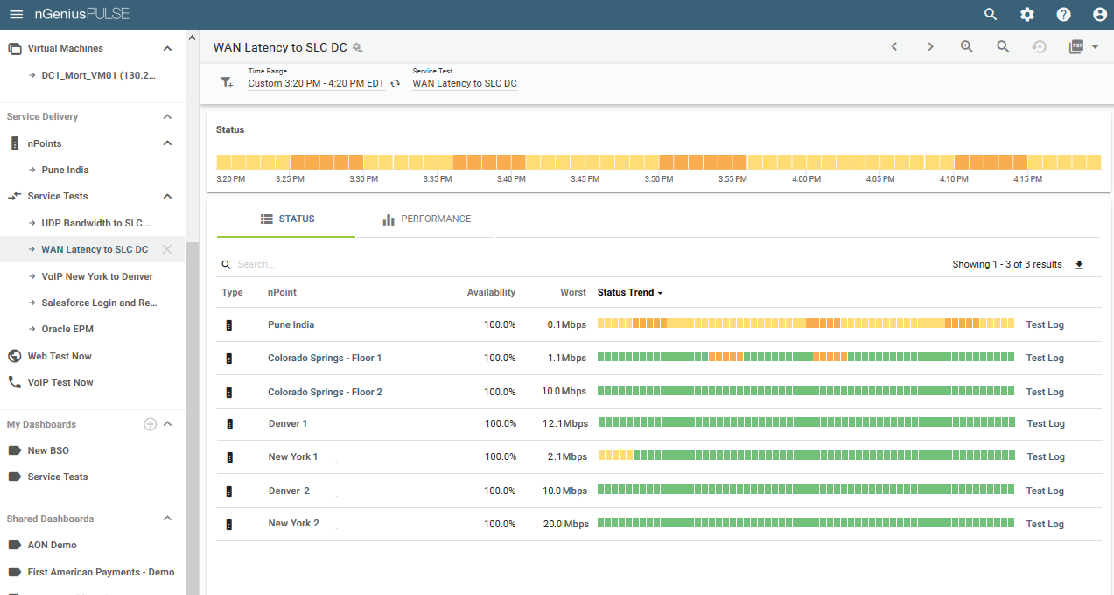Screen dimensions: 1114x595
Task: Open the help question mark icon
Action: point(1063,14)
